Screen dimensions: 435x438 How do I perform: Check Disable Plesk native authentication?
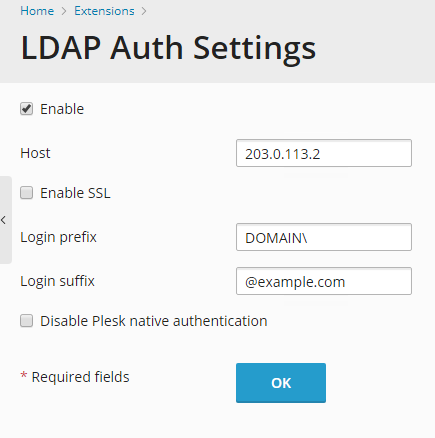[26, 321]
